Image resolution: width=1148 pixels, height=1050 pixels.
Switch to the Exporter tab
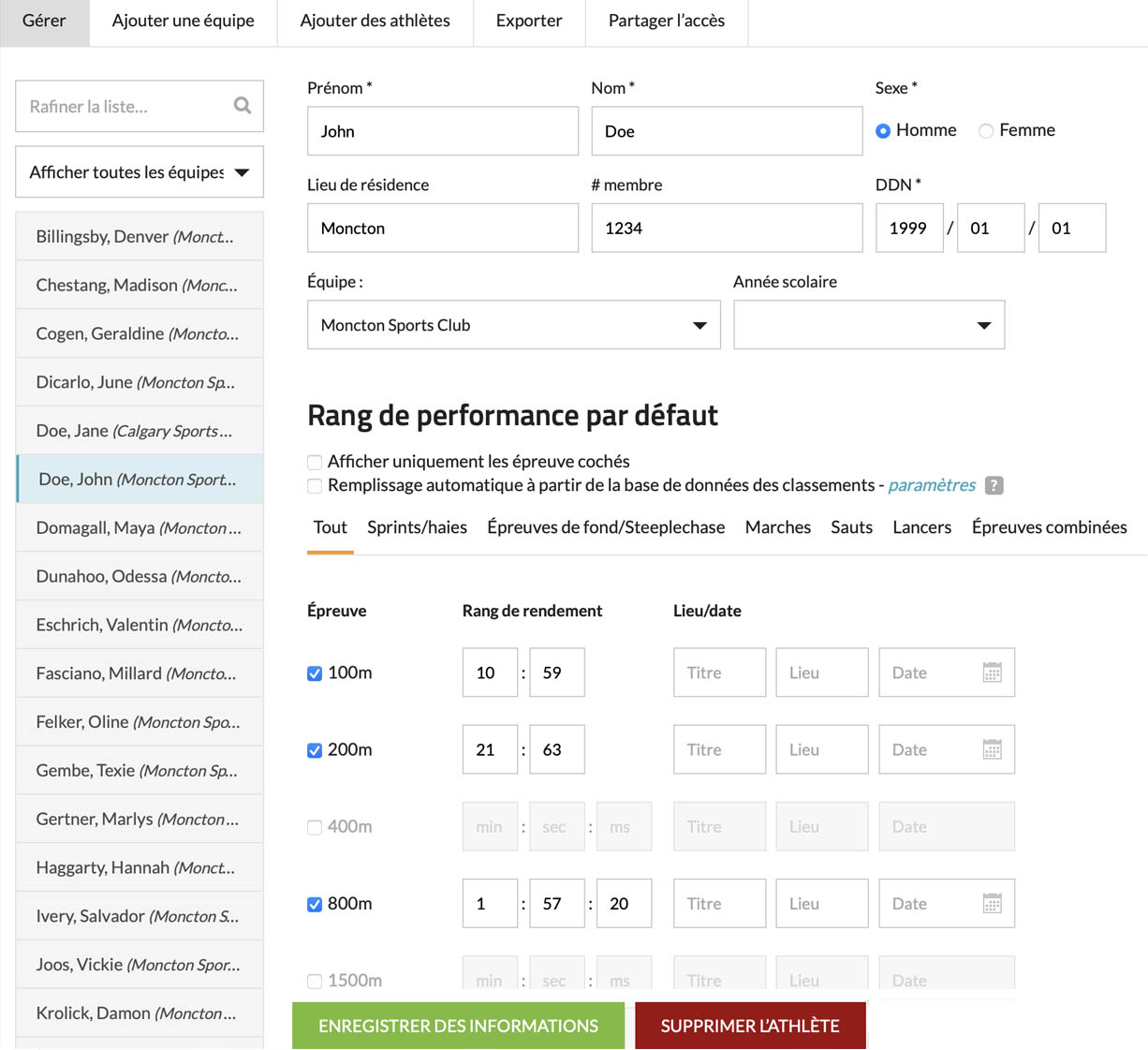pos(529,21)
